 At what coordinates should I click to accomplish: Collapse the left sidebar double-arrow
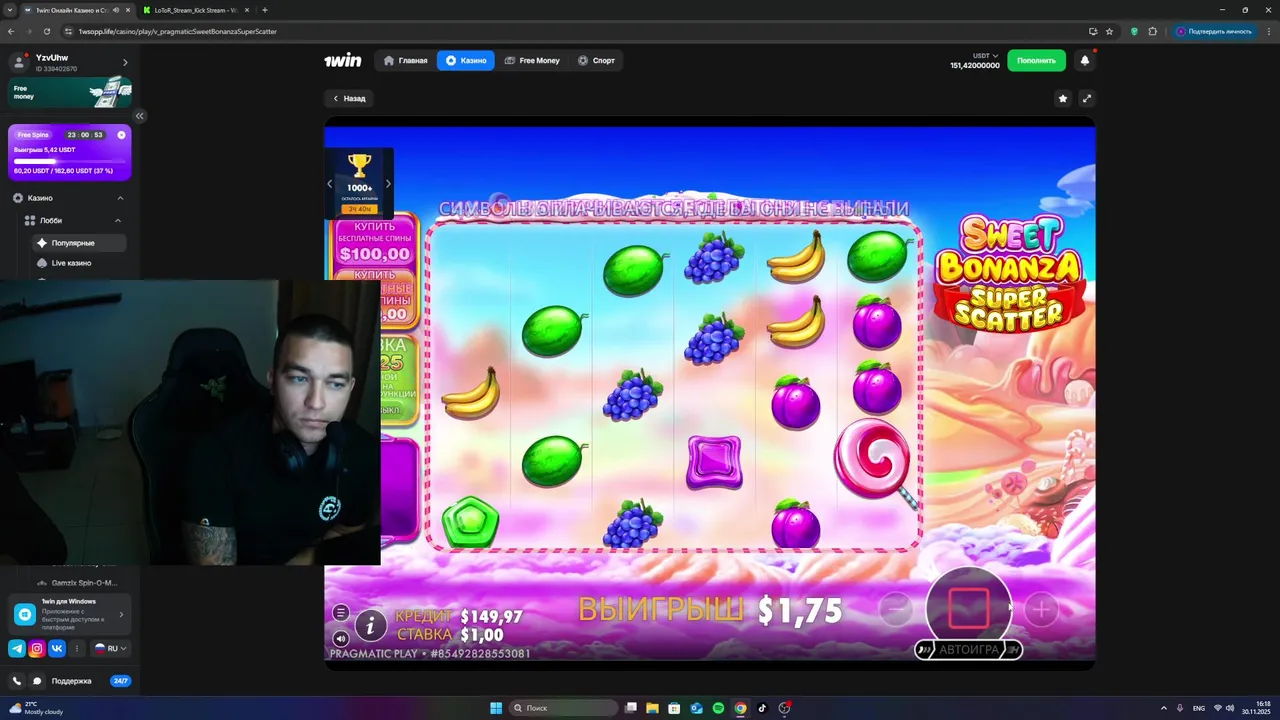[140, 116]
